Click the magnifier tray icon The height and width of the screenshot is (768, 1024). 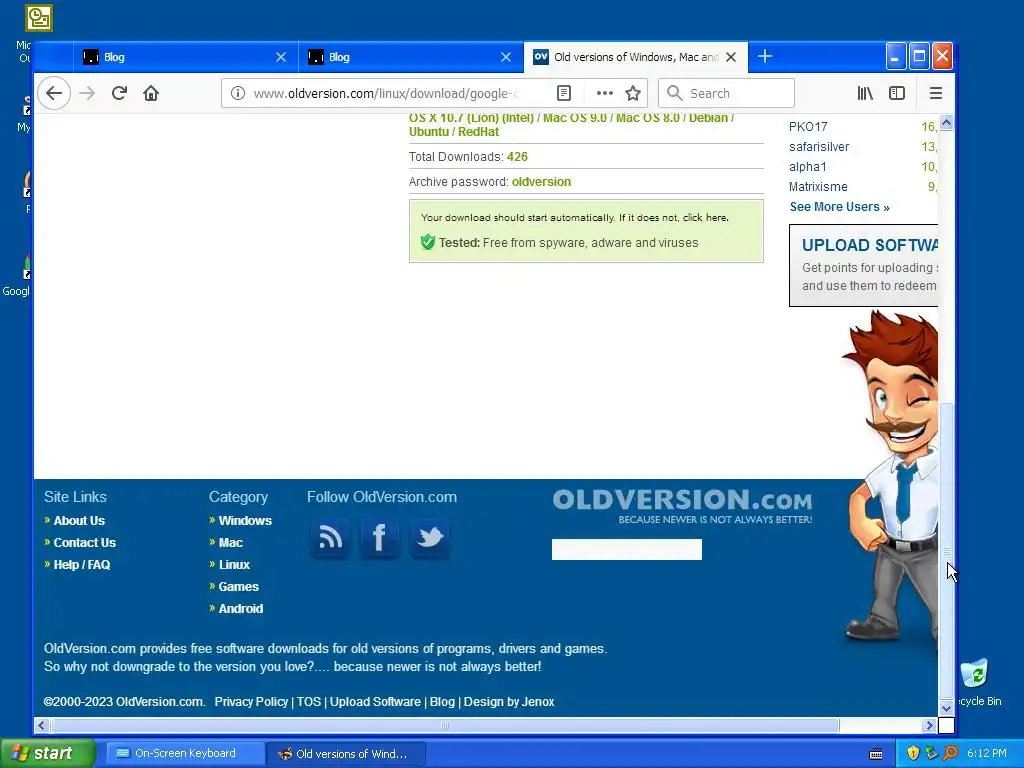tap(950, 753)
